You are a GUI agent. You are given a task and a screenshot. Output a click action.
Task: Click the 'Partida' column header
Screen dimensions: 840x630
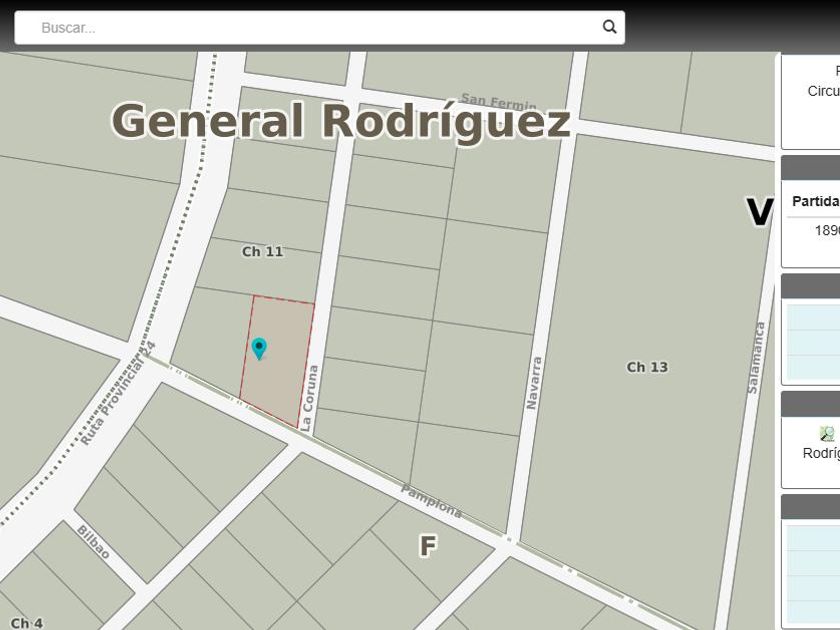pyautogui.click(x=815, y=201)
